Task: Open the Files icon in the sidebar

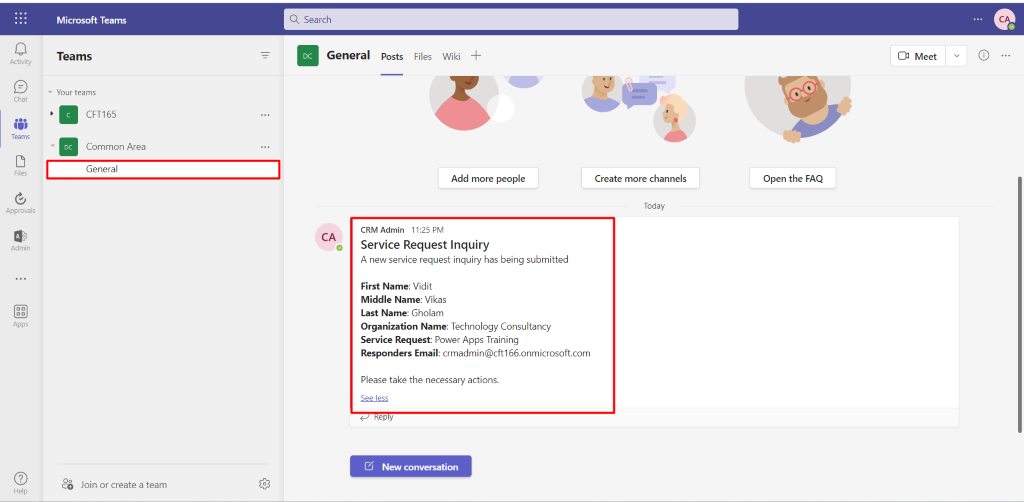Action: 20,164
